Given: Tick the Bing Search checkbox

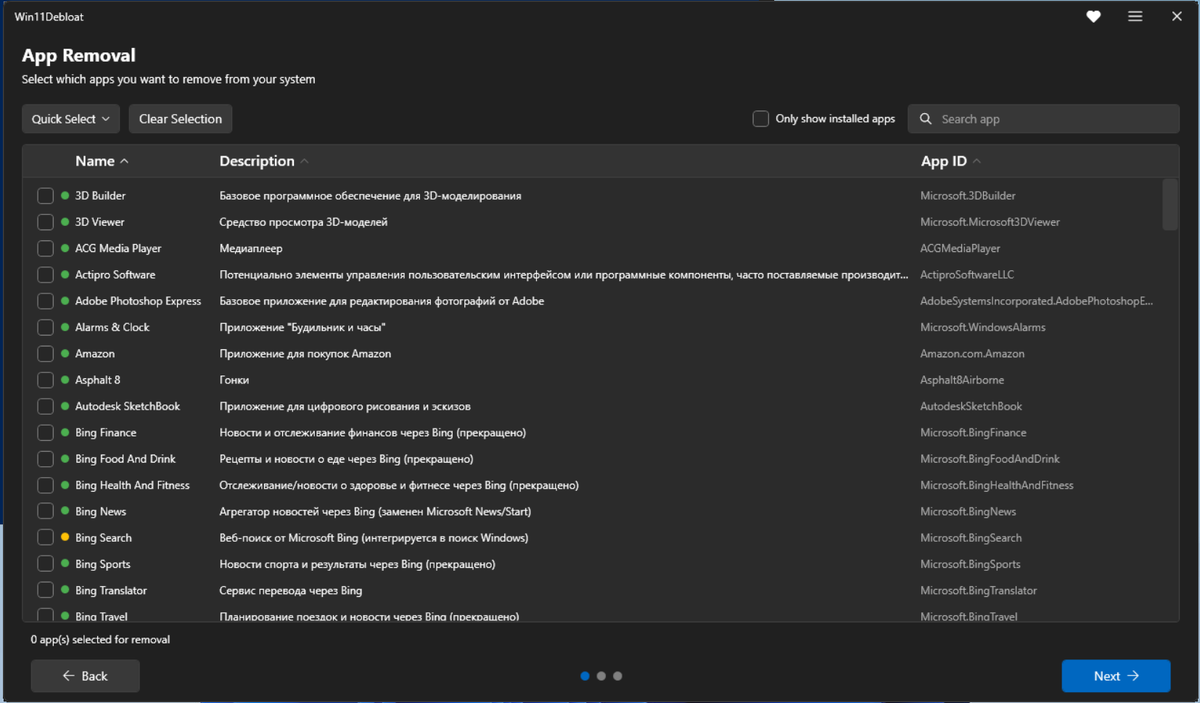Looking at the screenshot, I should point(46,538).
